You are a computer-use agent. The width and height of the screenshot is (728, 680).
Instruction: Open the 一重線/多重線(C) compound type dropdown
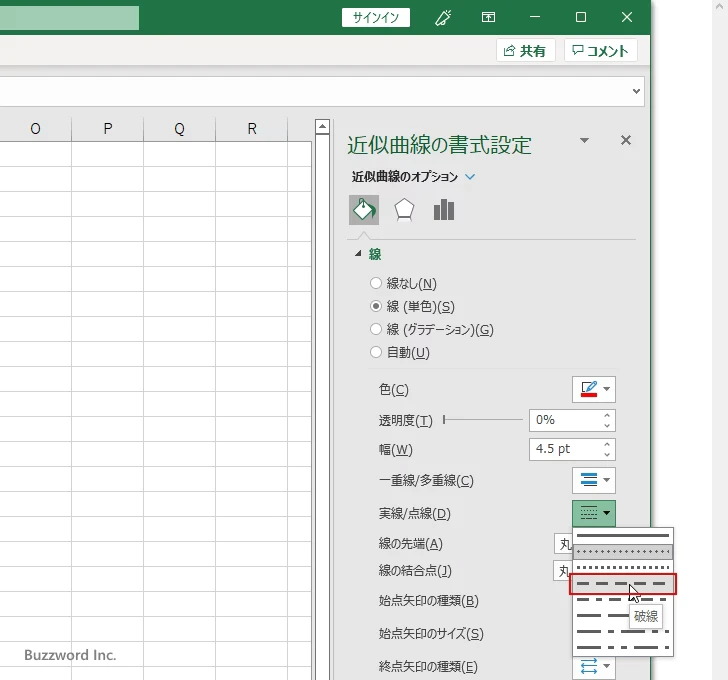594,480
